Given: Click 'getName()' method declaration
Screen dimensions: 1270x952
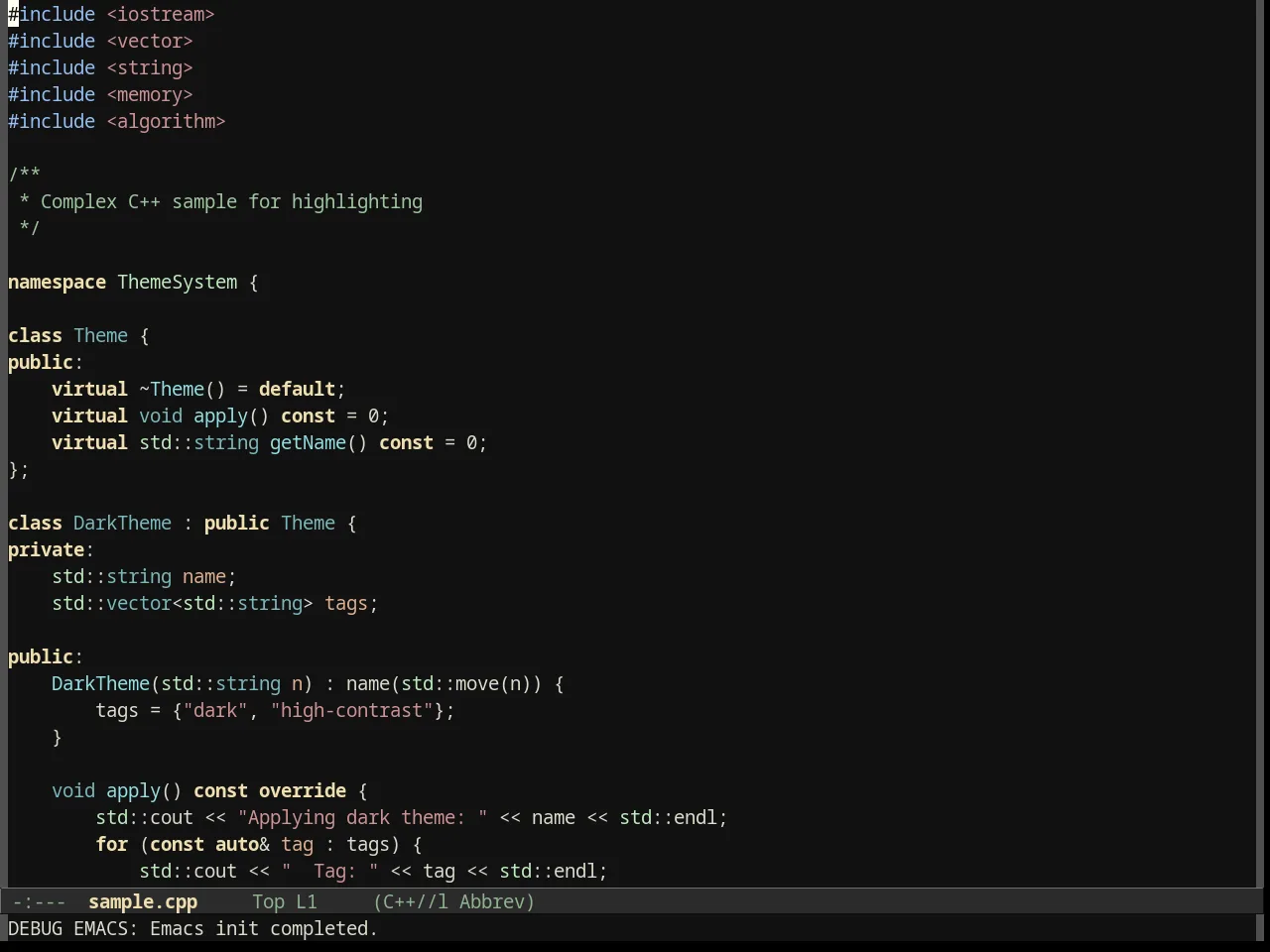Looking at the screenshot, I should 318,442.
